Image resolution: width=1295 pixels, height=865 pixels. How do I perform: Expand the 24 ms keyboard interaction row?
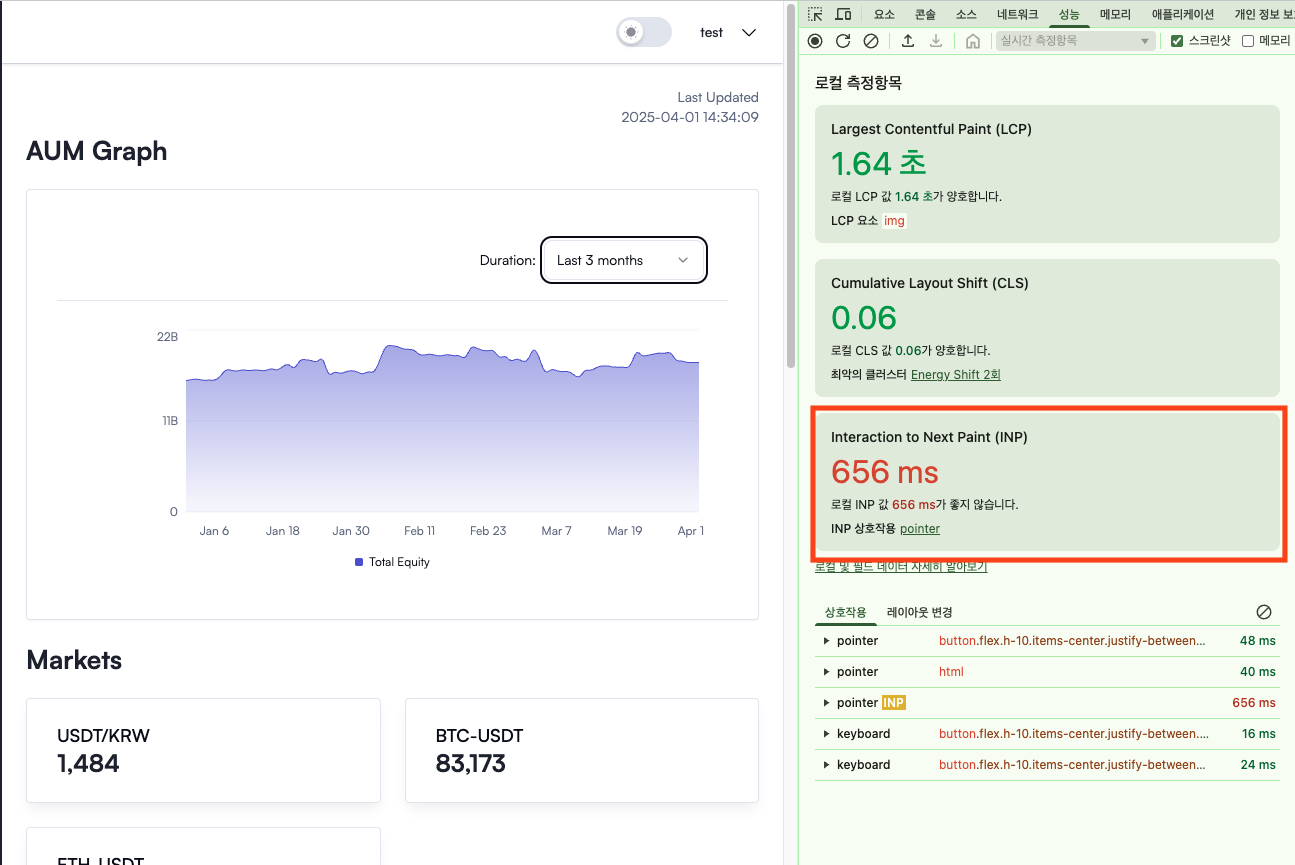click(x=1047, y=765)
